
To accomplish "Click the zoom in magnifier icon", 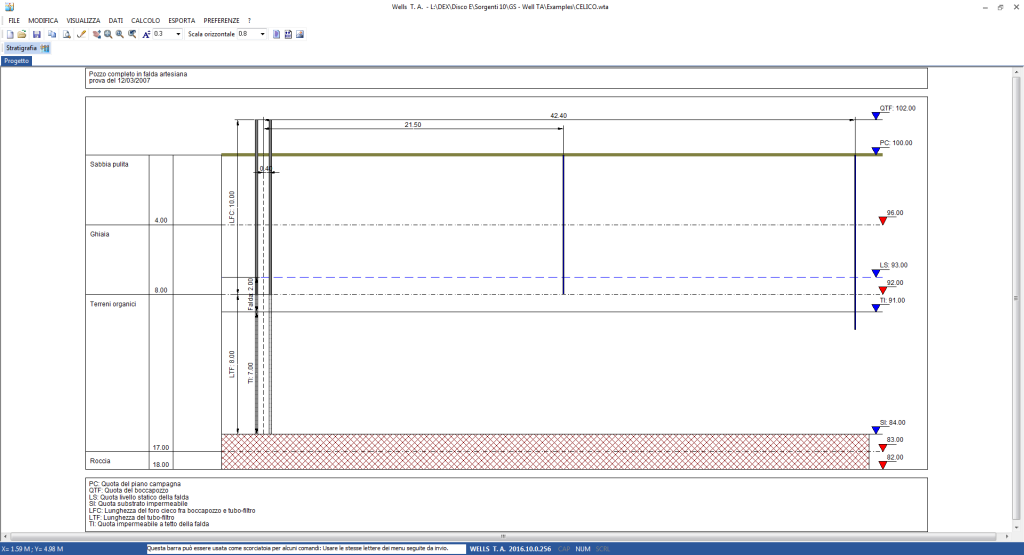I will [x=108, y=34].
